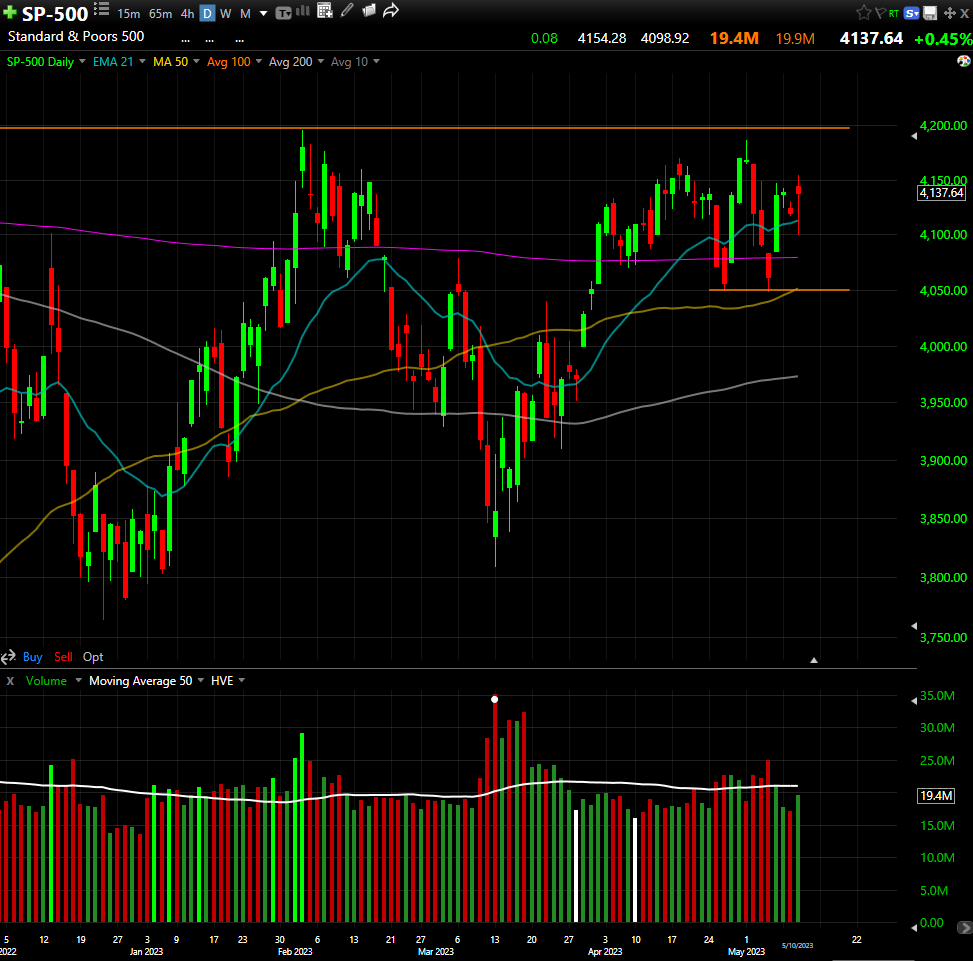The width and height of the screenshot is (973, 961).
Task: Click the last price 4137.64 in header
Action: click(871, 38)
